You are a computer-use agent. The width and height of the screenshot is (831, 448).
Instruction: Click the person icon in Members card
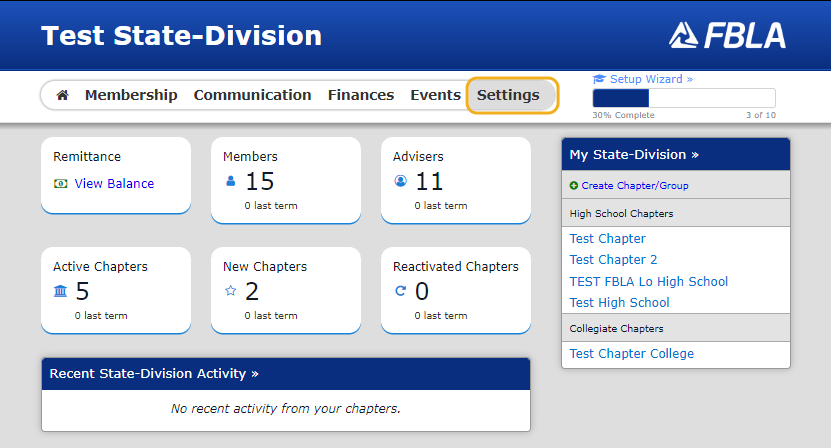pyautogui.click(x=231, y=181)
